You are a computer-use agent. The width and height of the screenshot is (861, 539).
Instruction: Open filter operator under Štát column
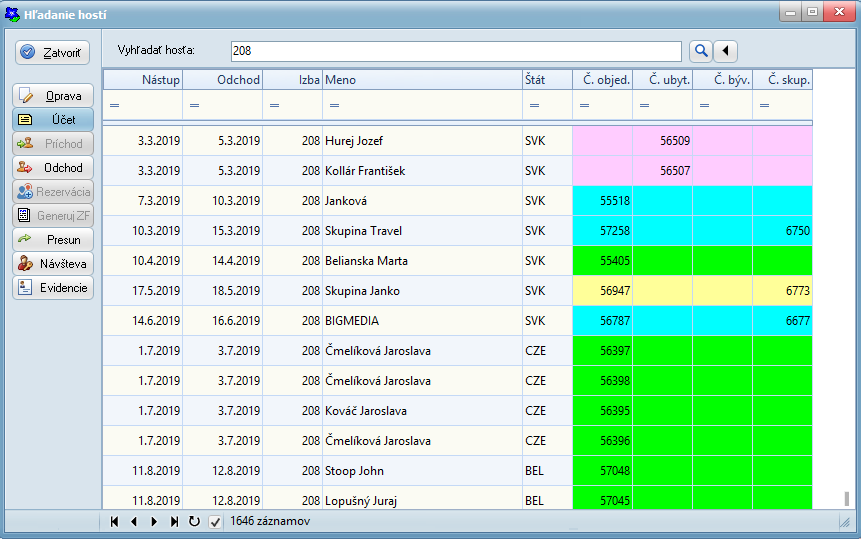(534, 105)
